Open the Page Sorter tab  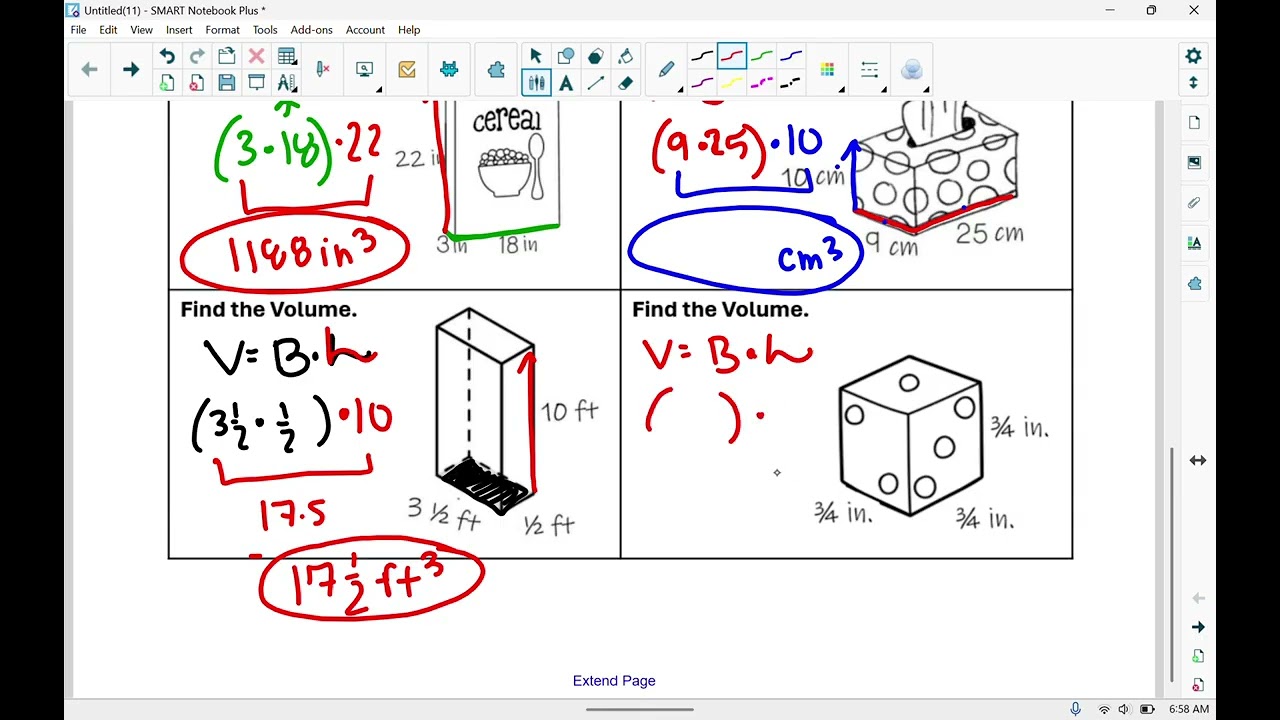[1195, 122]
